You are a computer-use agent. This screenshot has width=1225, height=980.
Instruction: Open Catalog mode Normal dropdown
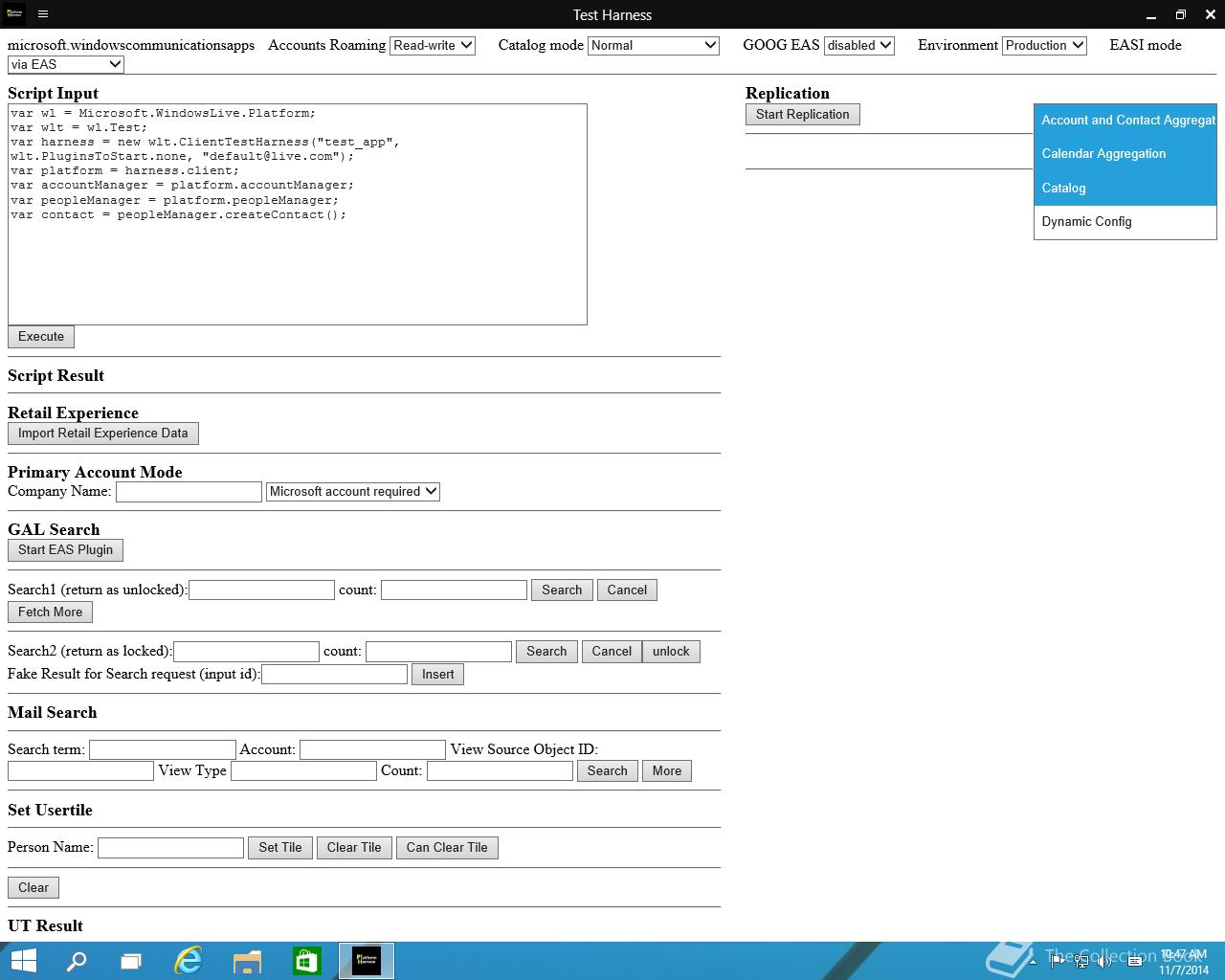coord(654,45)
